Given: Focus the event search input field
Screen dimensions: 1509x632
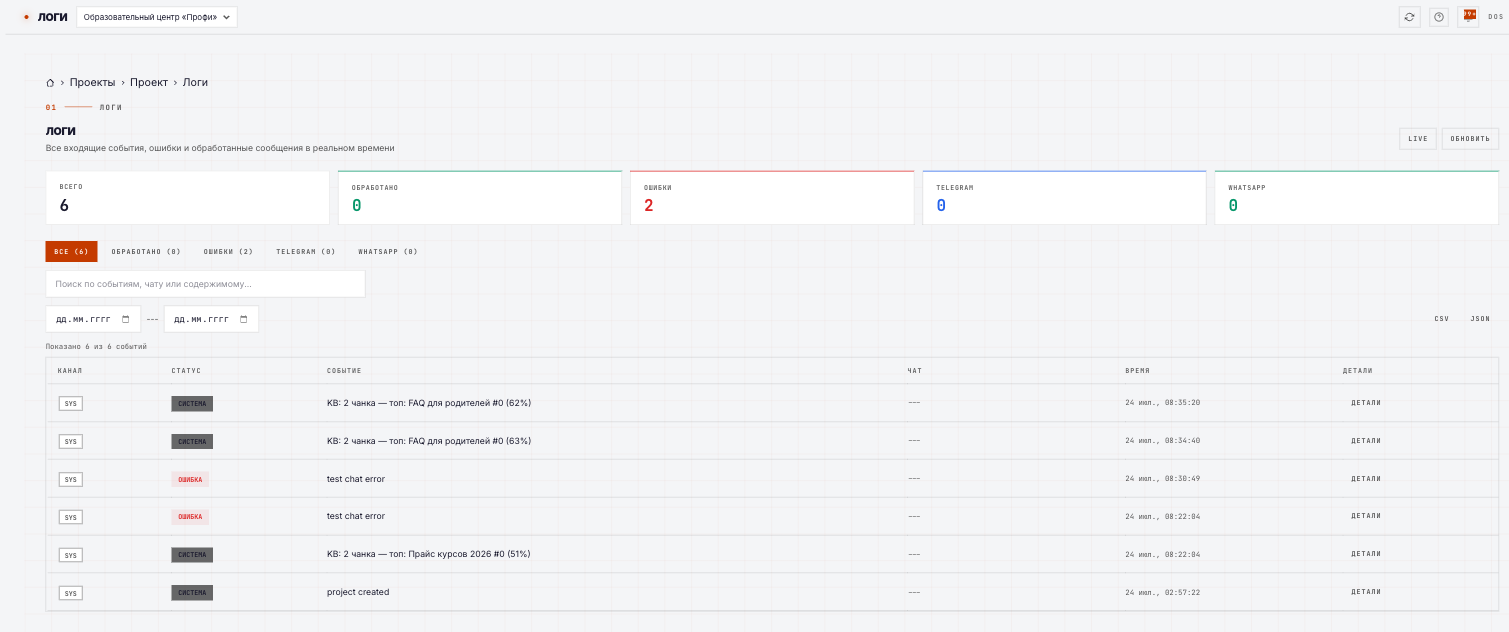Looking at the screenshot, I should pyautogui.click(x=205, y=284).
